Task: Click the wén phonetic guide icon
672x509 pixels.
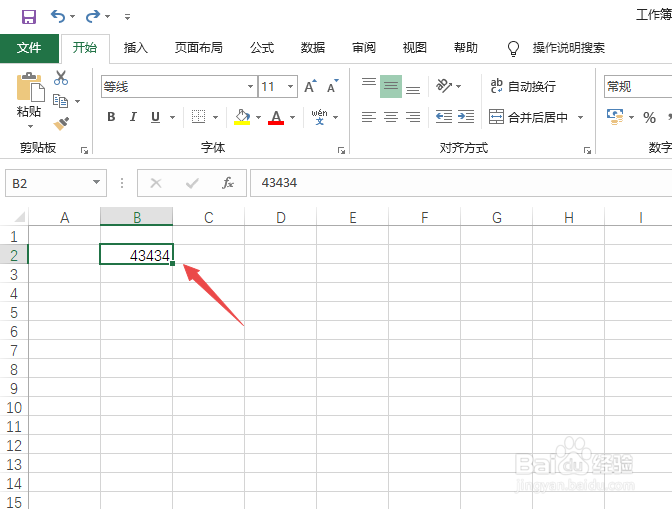Action: [x=320, y=117]
